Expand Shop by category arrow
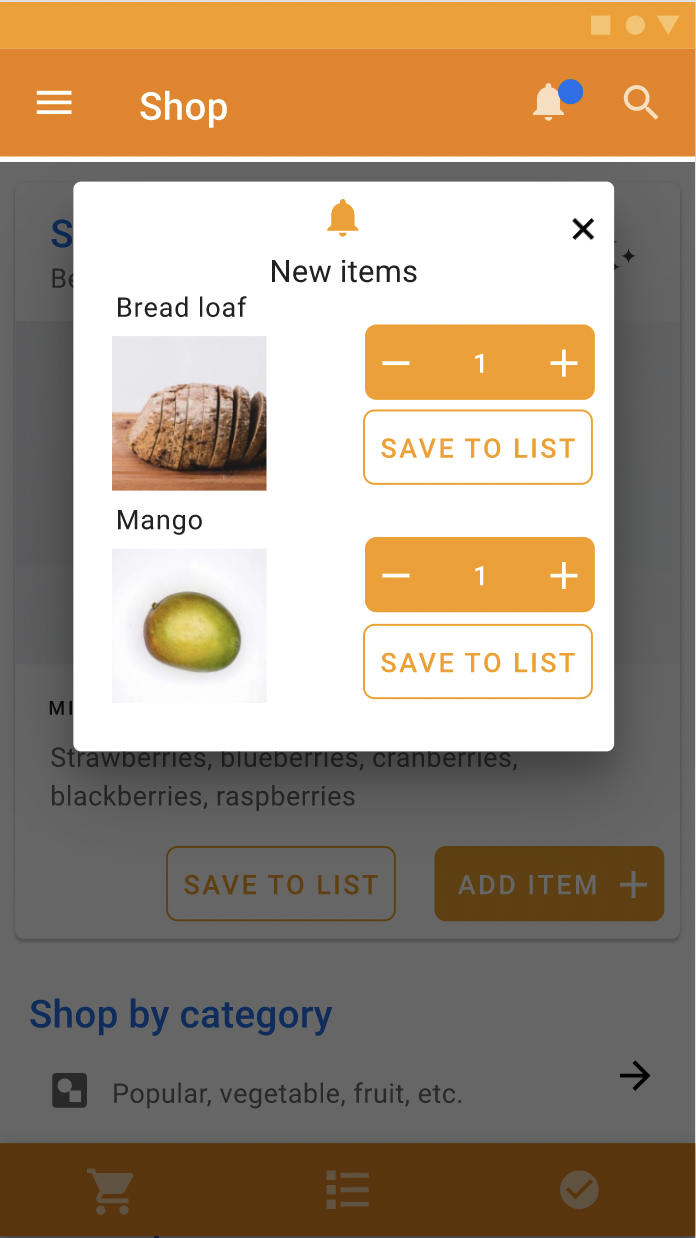This screenshot has height=1238, width=696. (634, 1076)
